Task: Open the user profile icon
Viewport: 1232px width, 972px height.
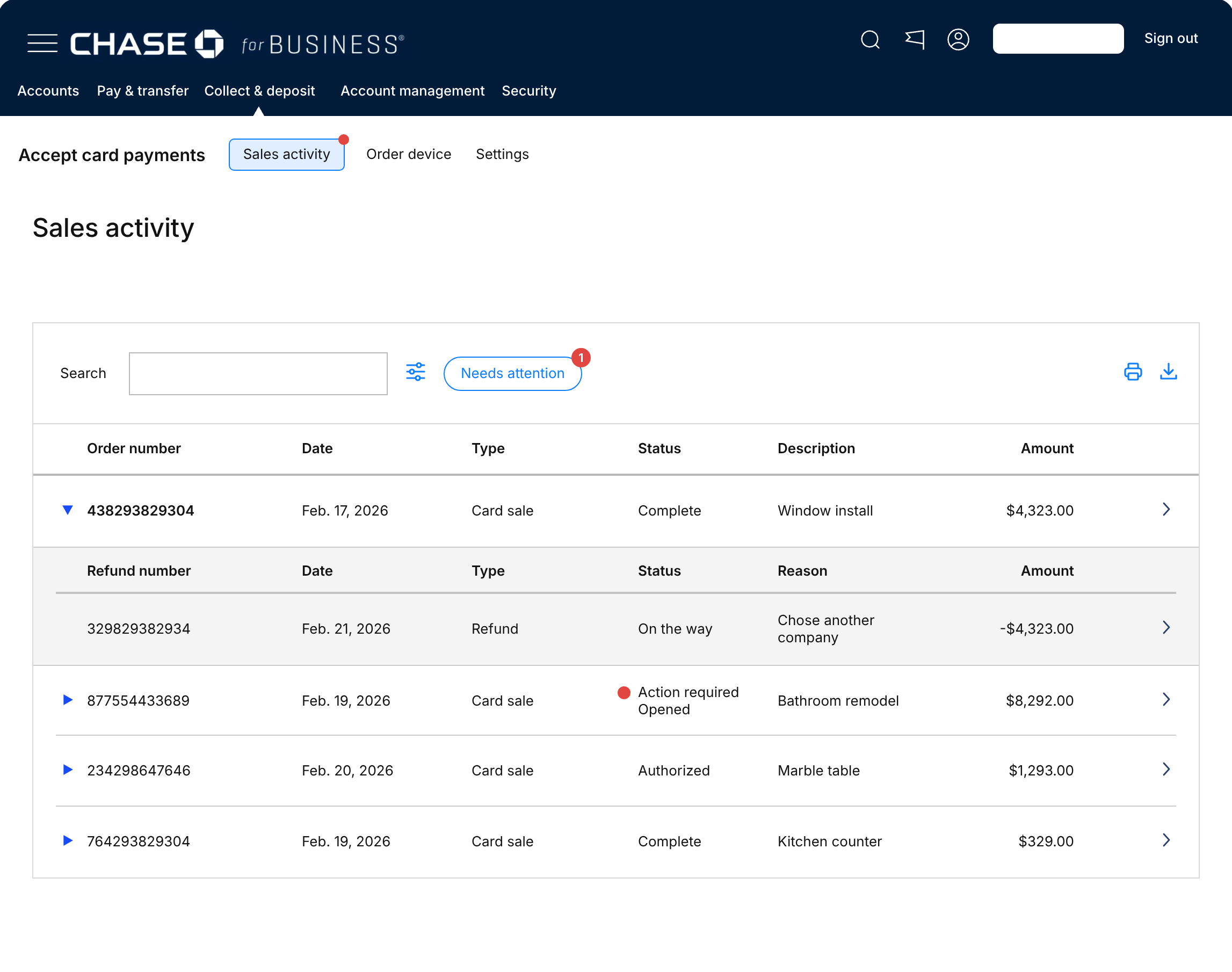Action: point(958,39)
